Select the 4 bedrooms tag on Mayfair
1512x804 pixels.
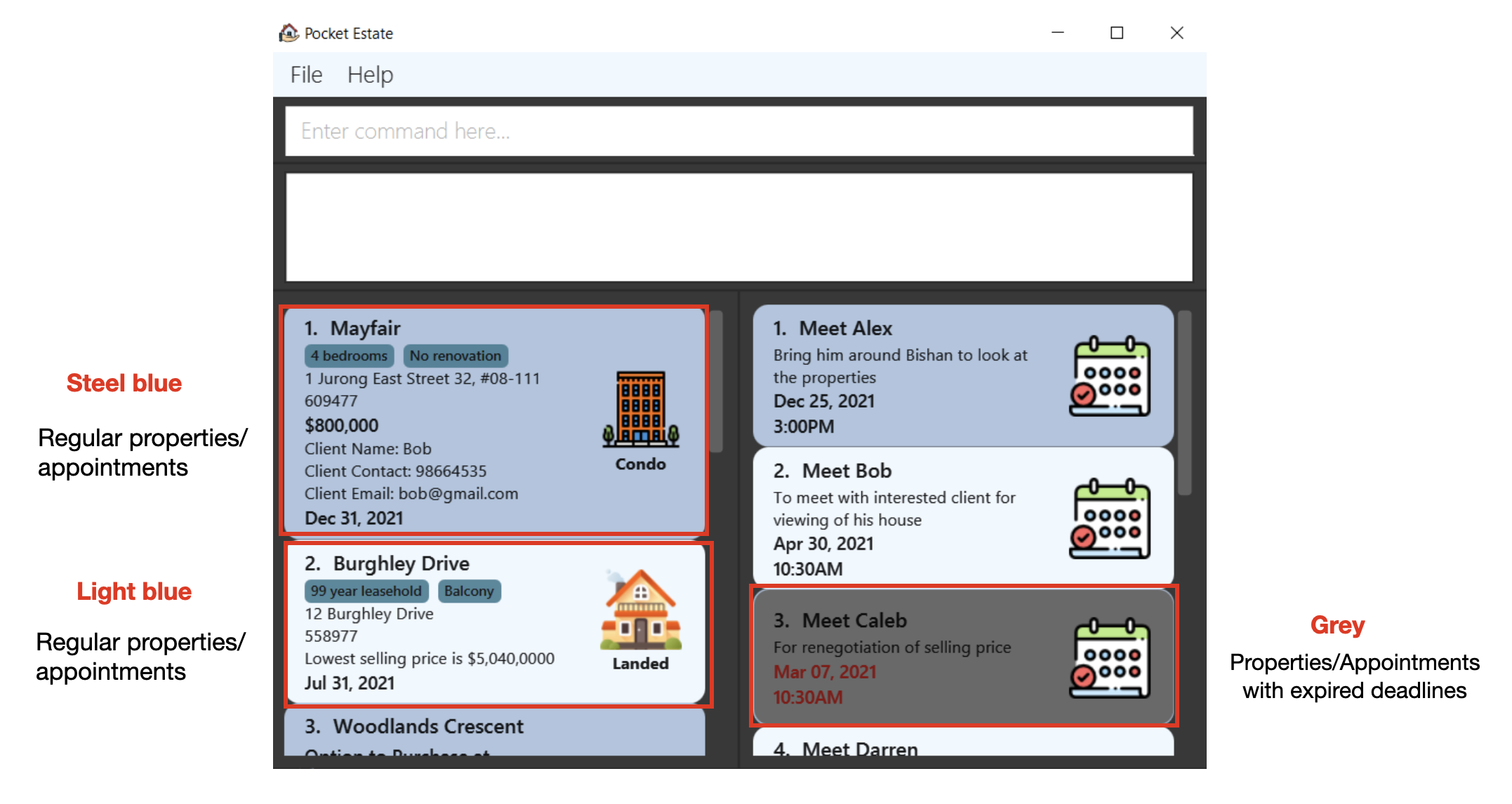pos(349,356)
